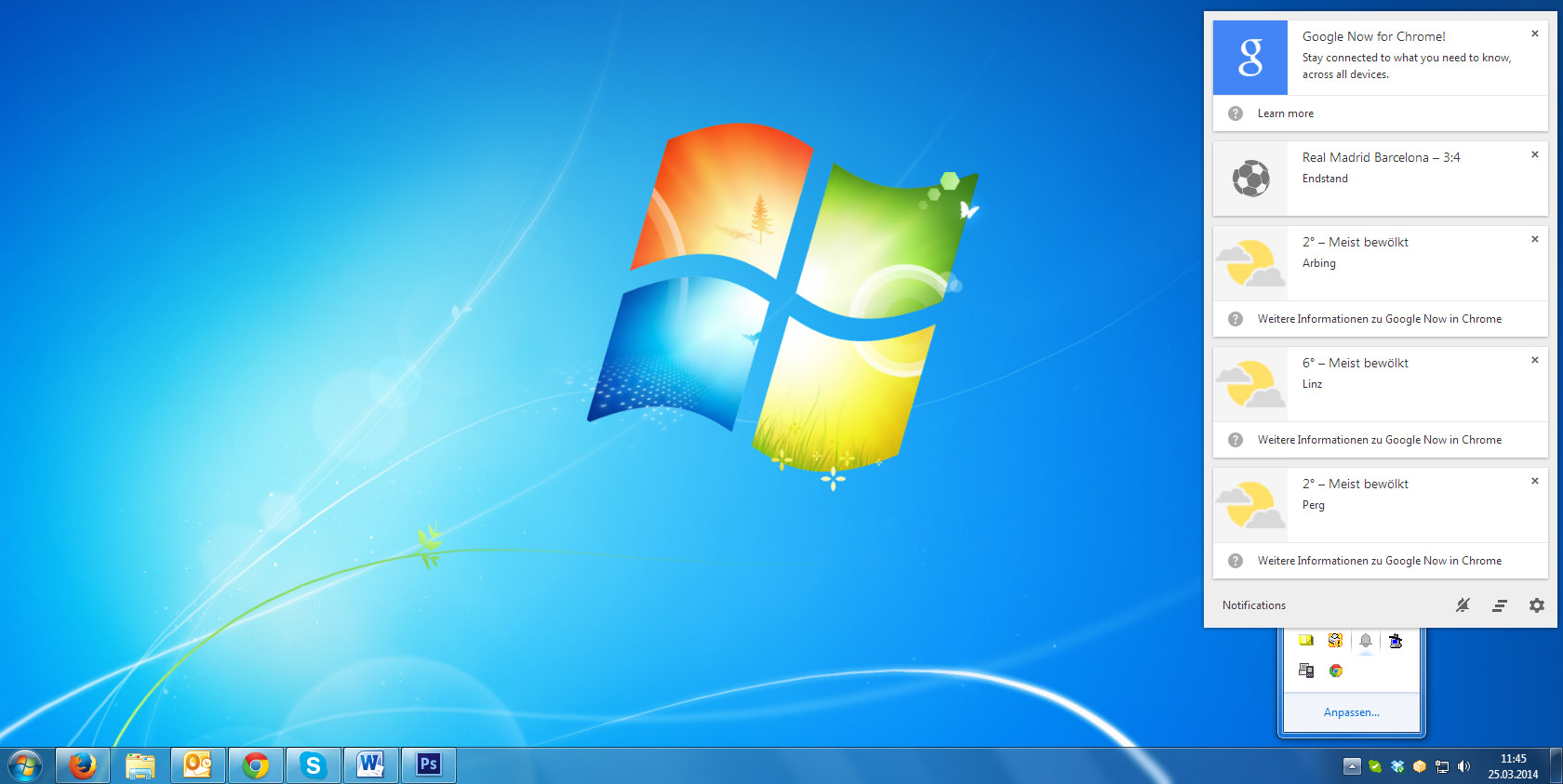Open Windows Explorer from the taskbar

pyautogui.click(x=140, y=765)
